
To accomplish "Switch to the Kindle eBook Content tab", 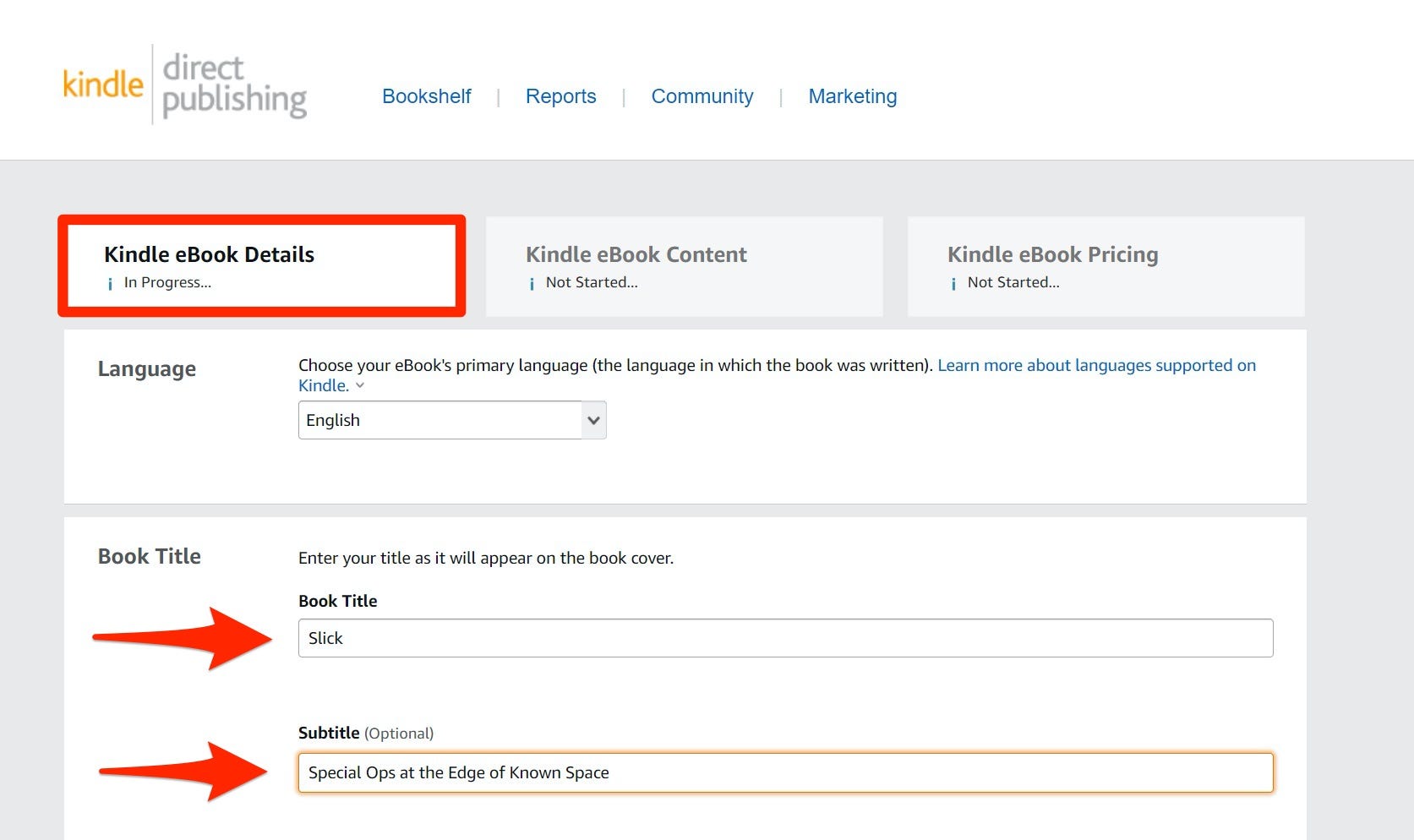I will point(684,266).
